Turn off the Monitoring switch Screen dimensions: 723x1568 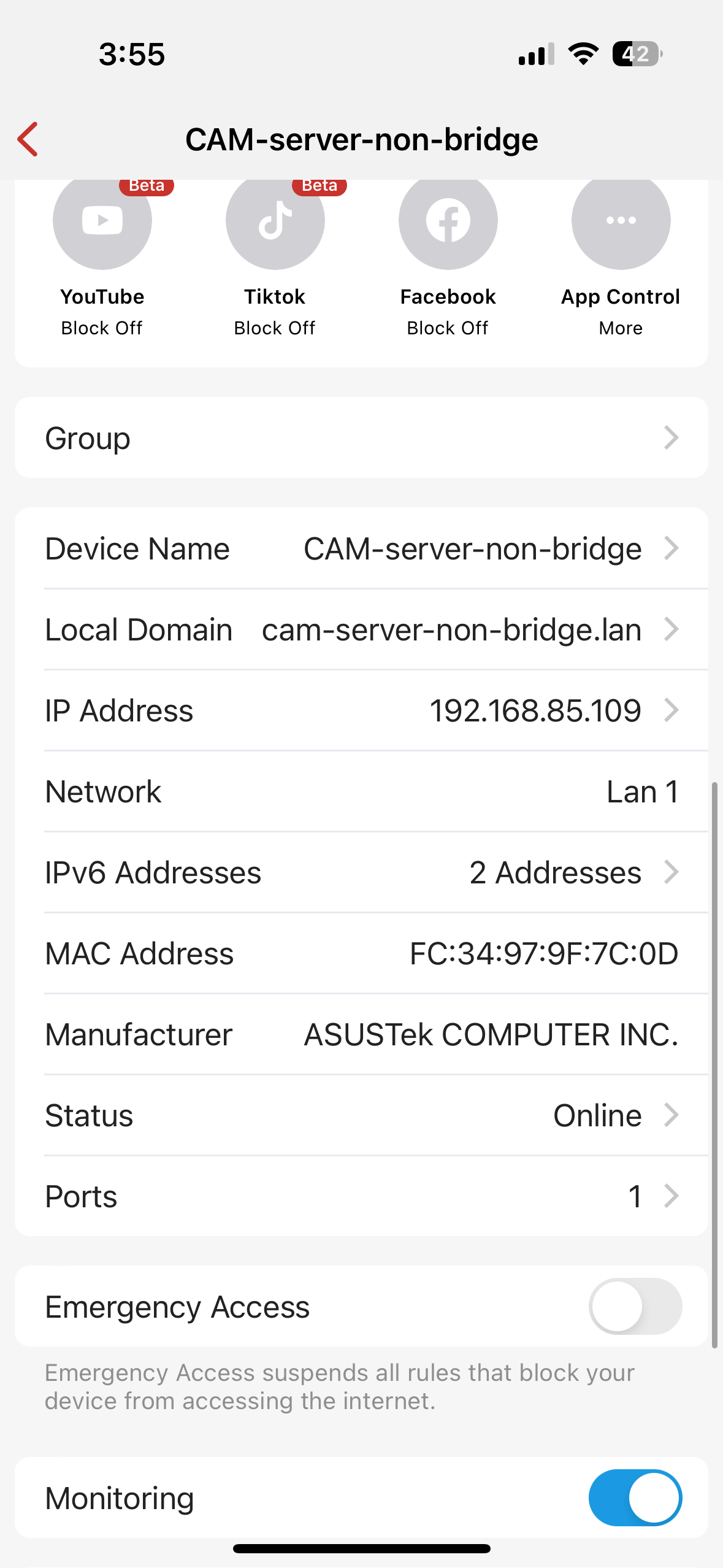coord(635,1497)
